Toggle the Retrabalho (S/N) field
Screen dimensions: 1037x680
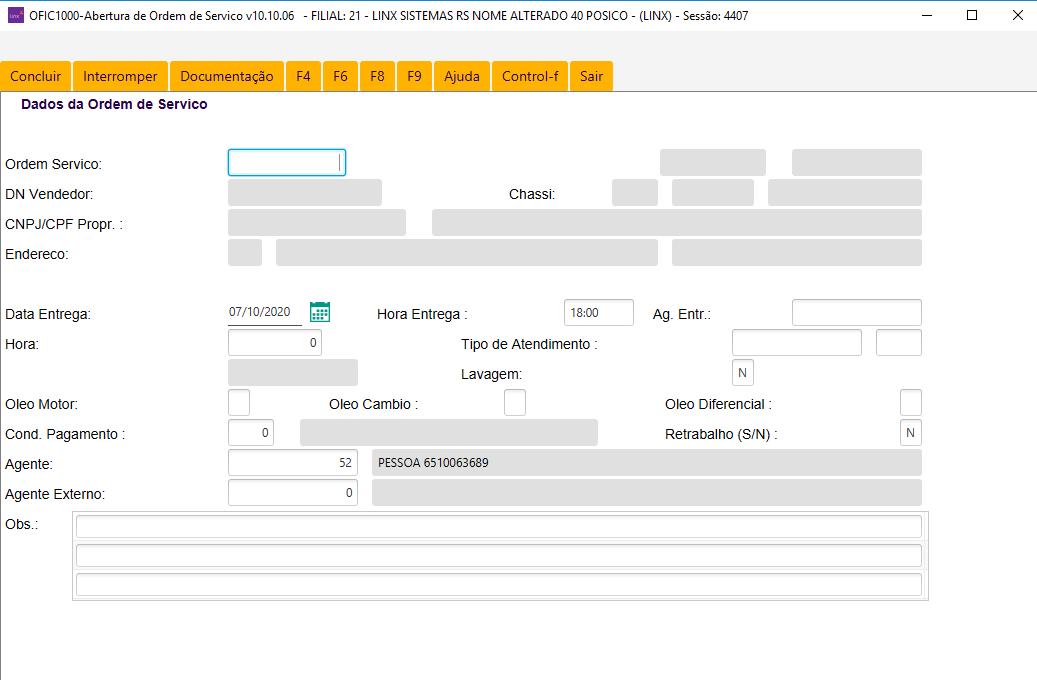[x=911, y=433]
